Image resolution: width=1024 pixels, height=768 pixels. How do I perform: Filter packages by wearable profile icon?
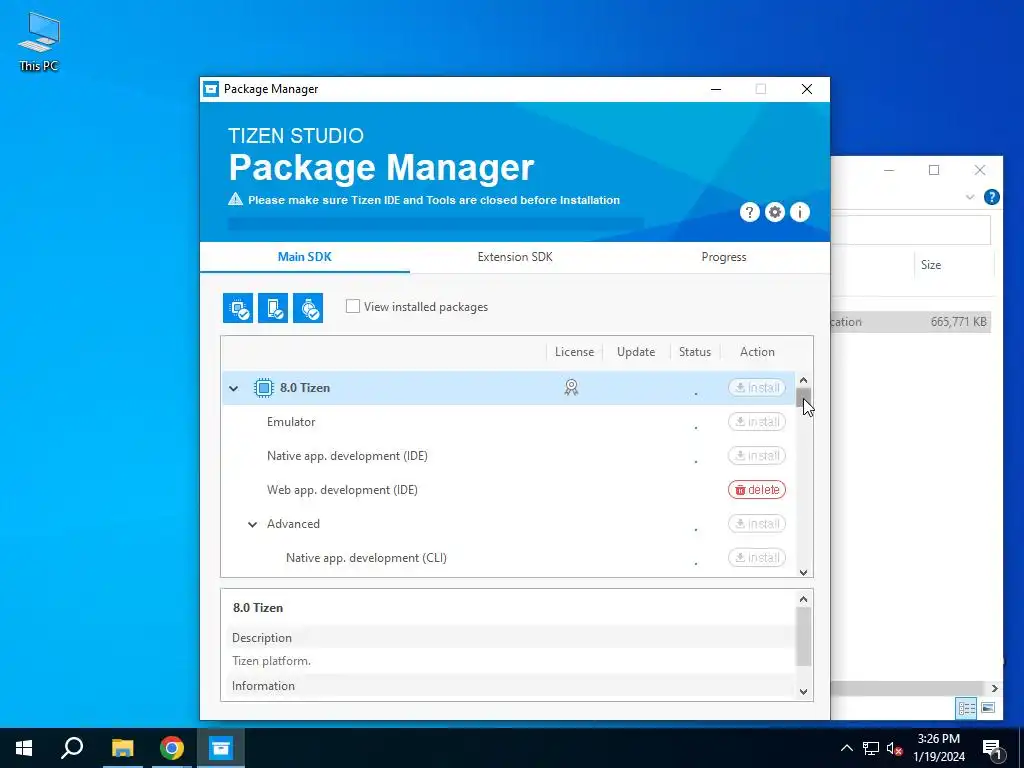(308, 308)
